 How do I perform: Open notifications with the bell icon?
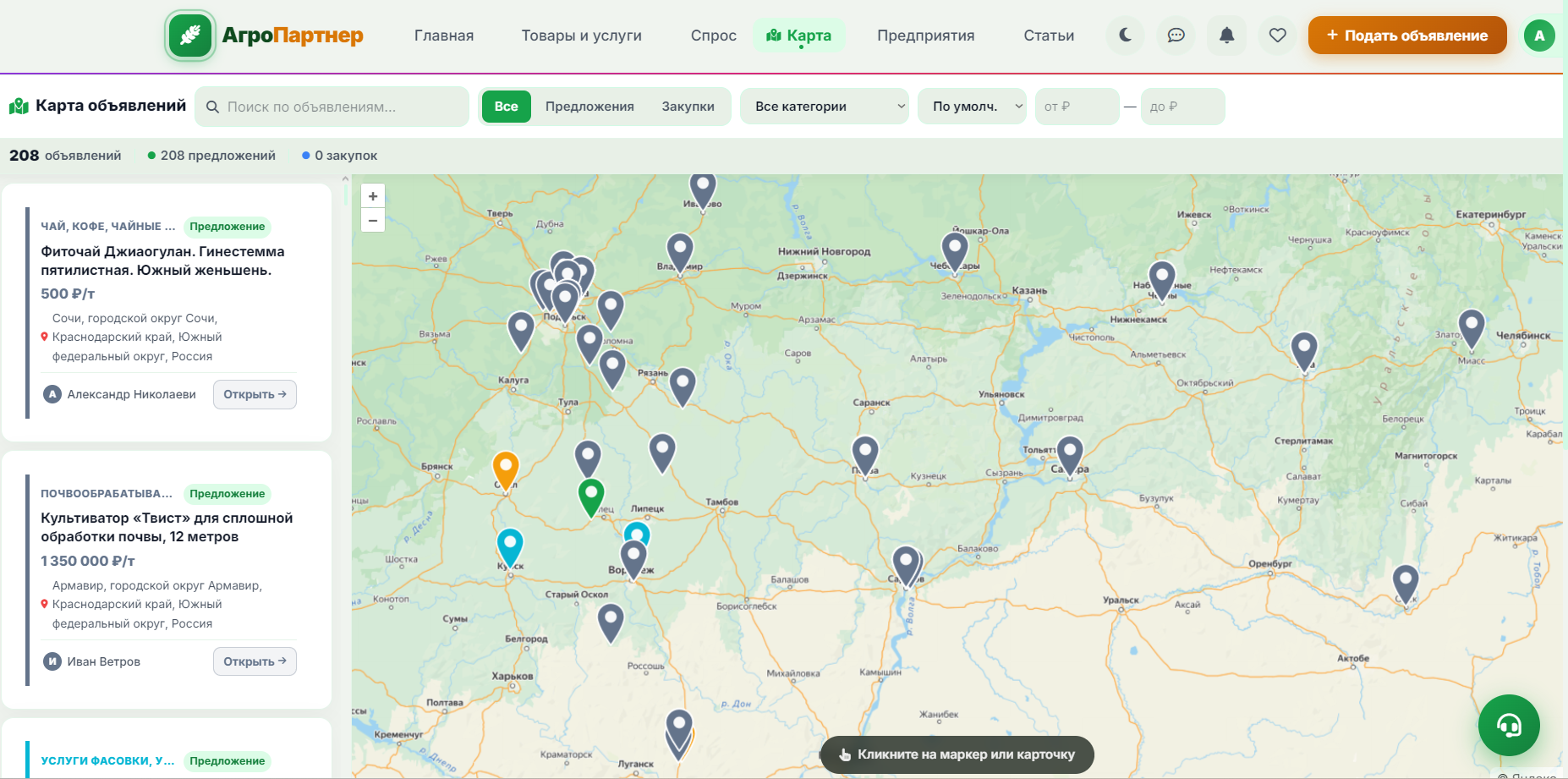(x=1227, y=36)
